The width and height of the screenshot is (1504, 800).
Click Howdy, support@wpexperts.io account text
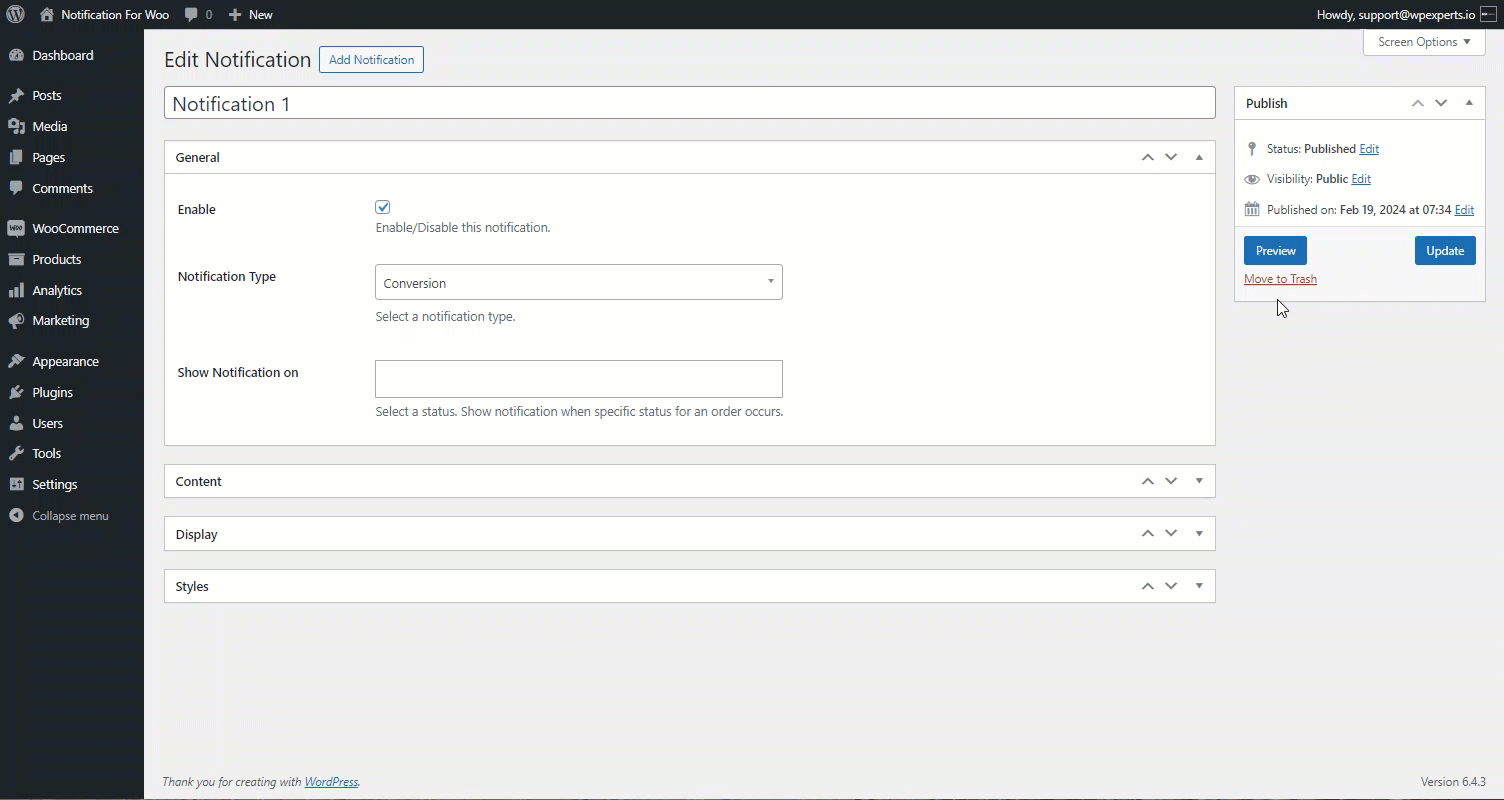tap(1395, 15)
